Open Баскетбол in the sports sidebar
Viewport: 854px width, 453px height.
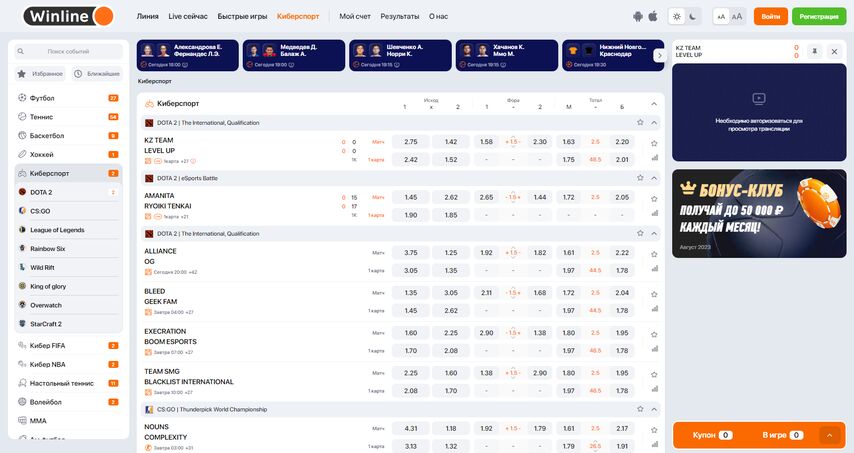click(68, 136)
